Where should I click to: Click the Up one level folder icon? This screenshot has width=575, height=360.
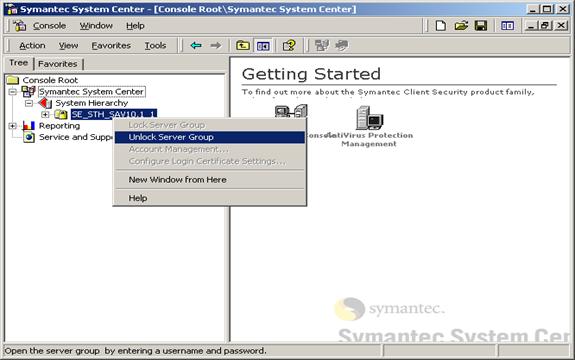click(x=243, y=45)
